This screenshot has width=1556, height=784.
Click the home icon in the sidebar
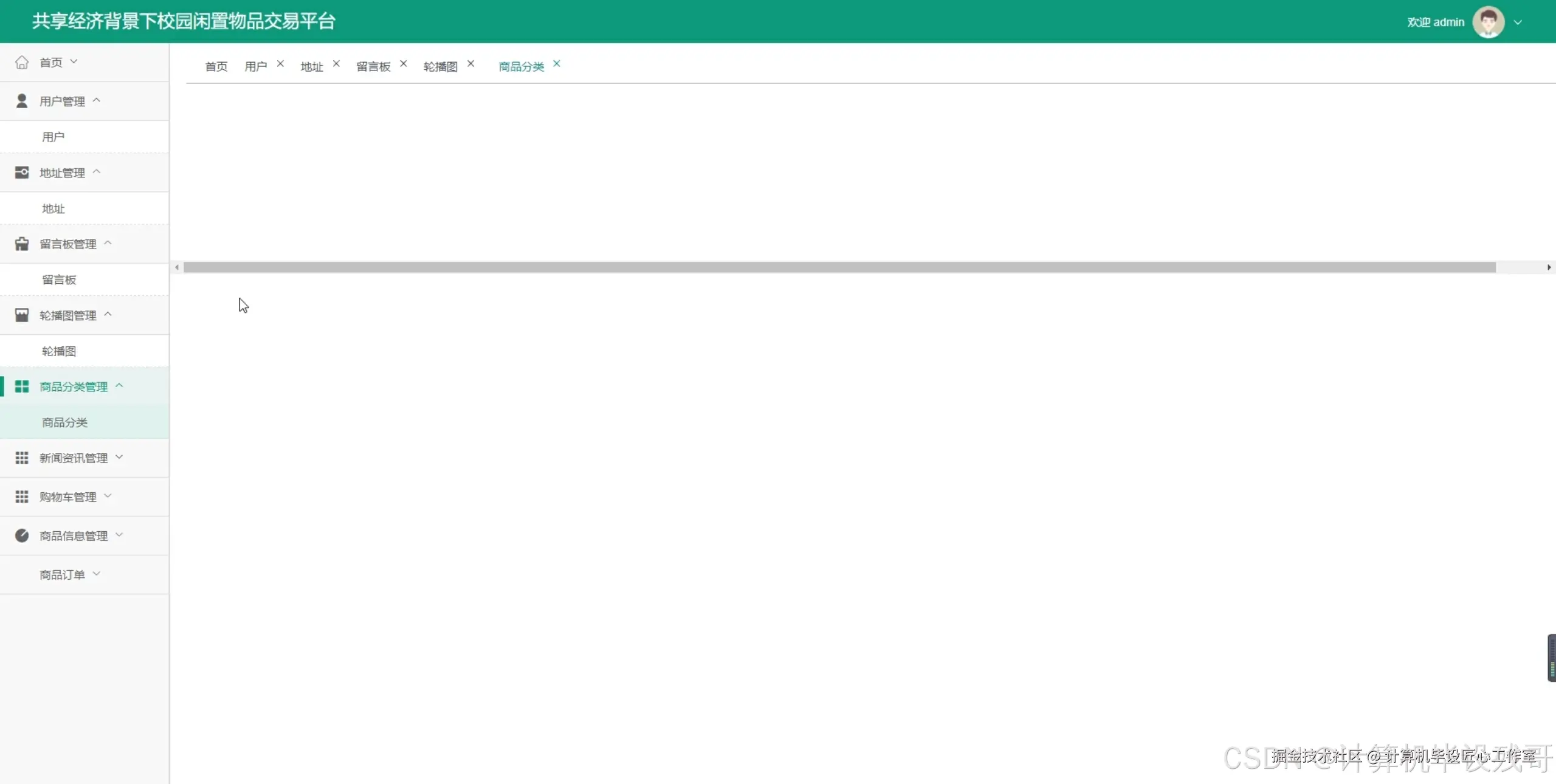point(22,62)
